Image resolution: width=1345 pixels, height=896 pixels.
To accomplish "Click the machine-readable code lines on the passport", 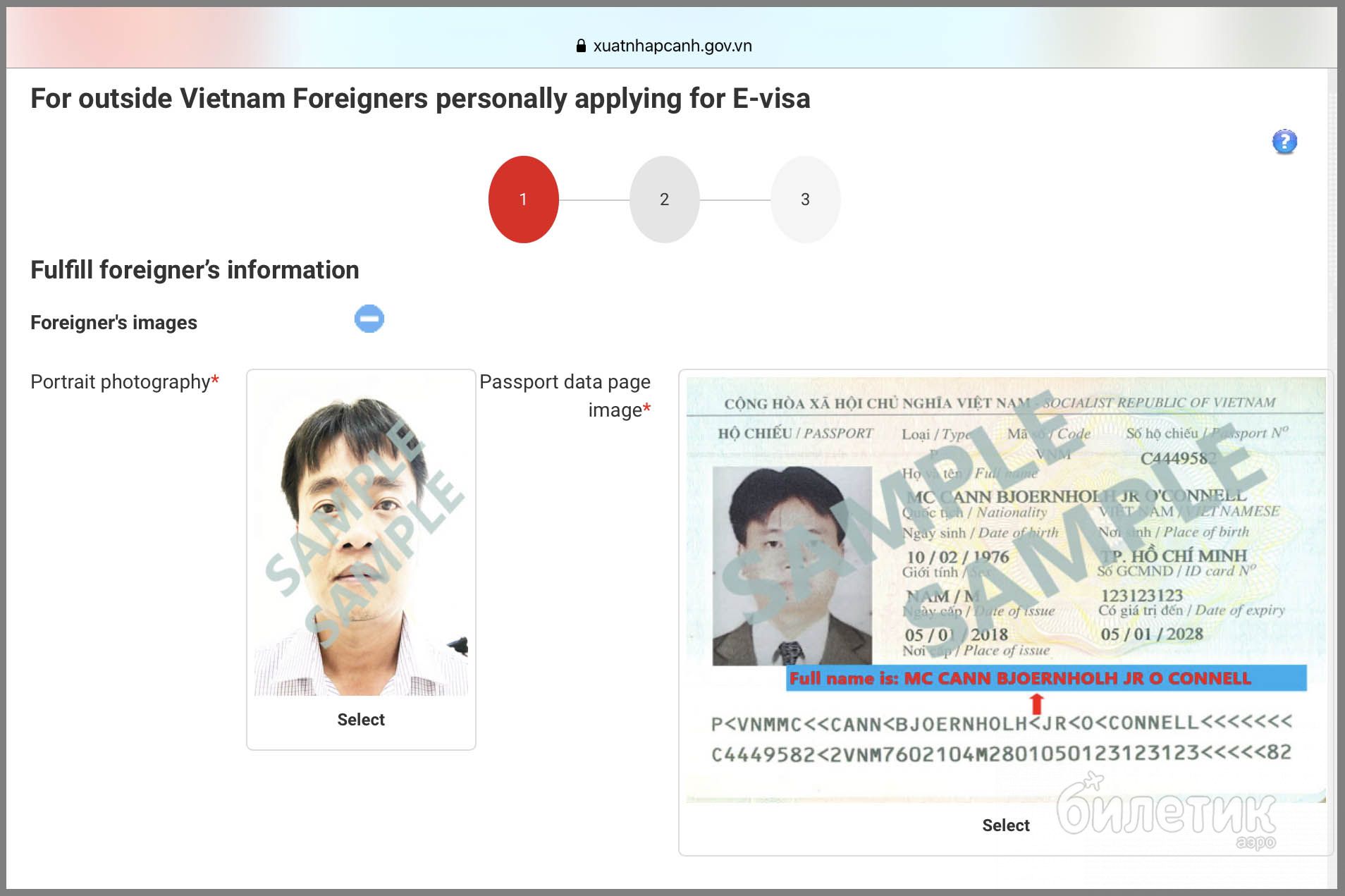I will click(1001, 738).
